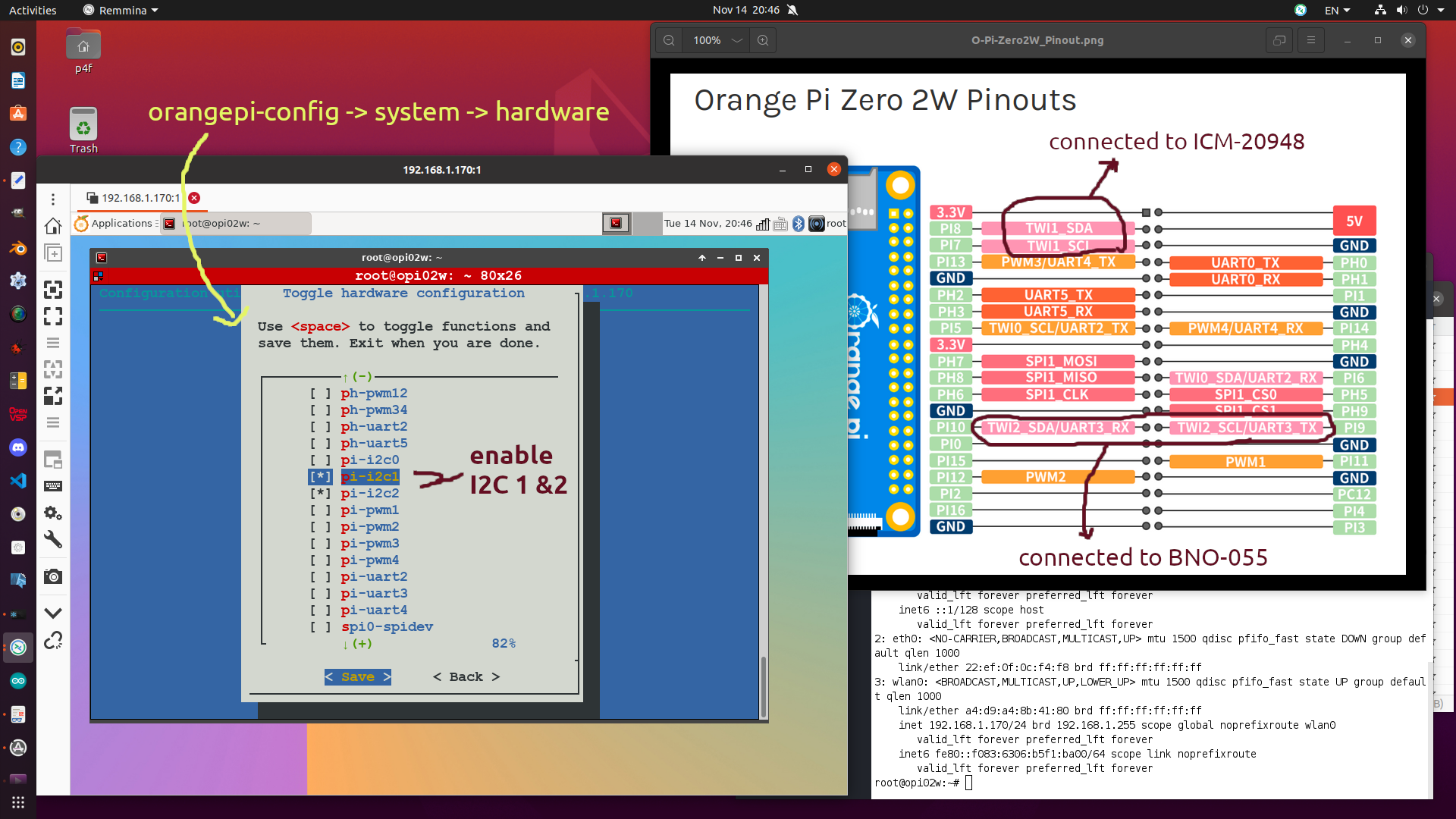Viewport: 1456px width, 819px height.
Task: Toggle the pi-i2c0 checkbox
Action: click(320, 460)
